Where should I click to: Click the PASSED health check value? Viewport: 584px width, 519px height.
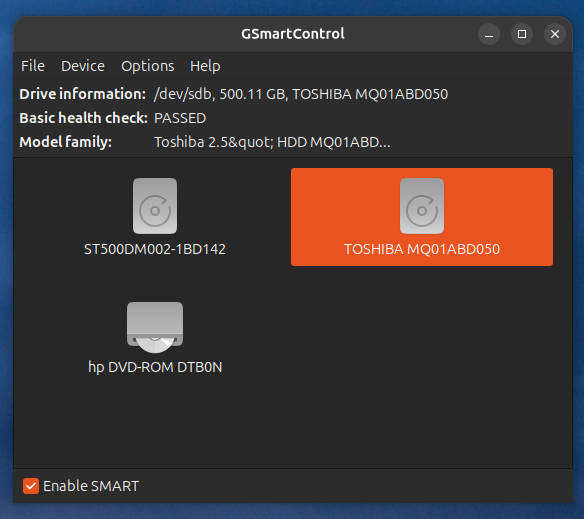click(180, 118)
